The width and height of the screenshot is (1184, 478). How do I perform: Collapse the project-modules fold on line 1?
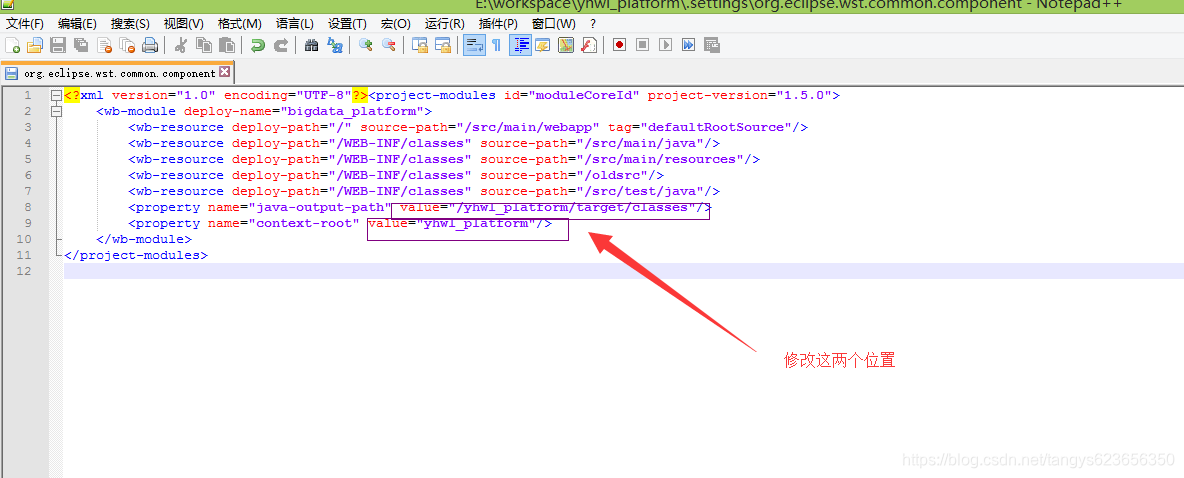pyautogui.click(x=55, y=96)
